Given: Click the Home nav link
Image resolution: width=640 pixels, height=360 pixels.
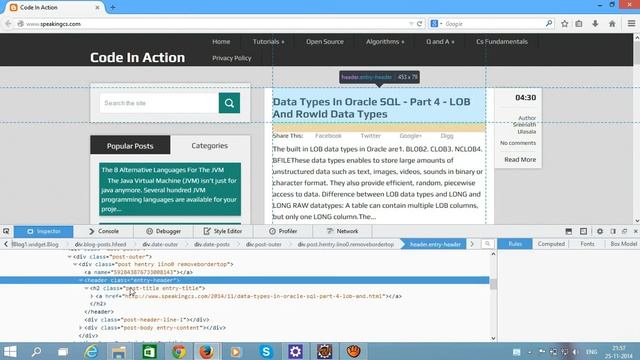Looking at the screenshot, I should 221,42.
